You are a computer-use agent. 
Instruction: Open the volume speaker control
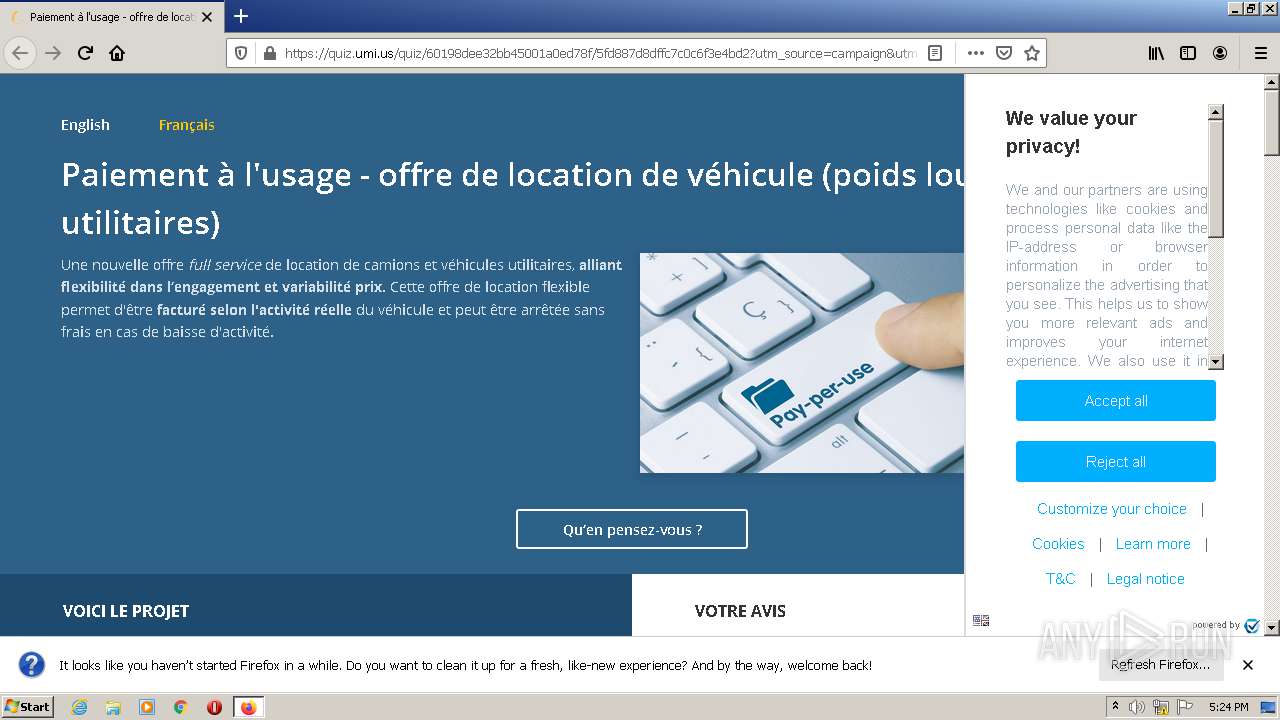pyautogui.click(x=1137, y=707)
